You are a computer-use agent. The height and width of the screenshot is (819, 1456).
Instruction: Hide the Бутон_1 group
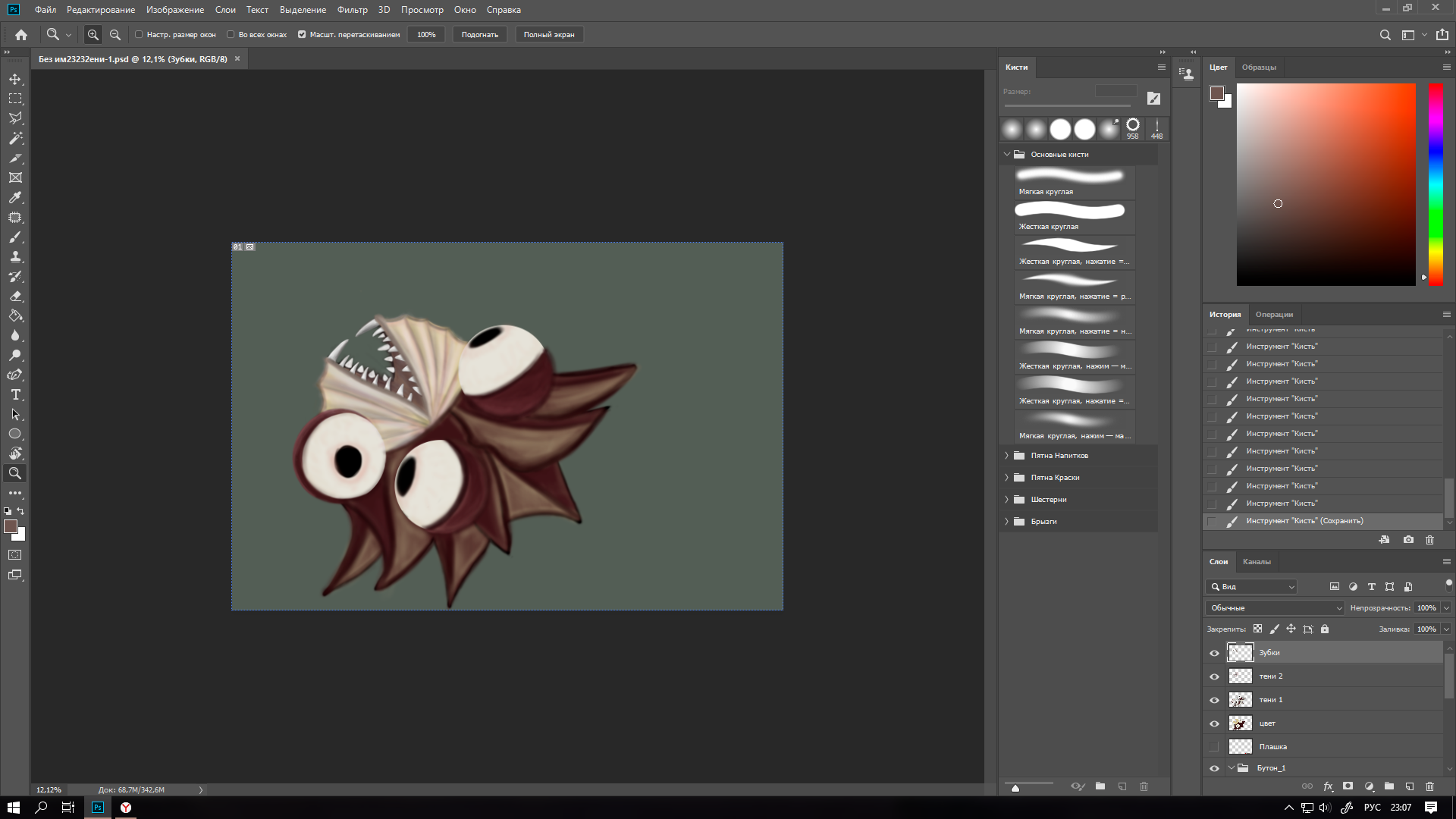(x=1214, y=768)
